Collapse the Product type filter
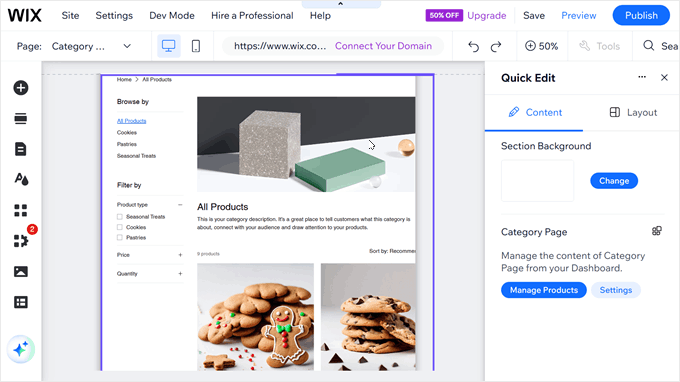The width and height of the screenshot is (680, 382). [x=180, y=205]
